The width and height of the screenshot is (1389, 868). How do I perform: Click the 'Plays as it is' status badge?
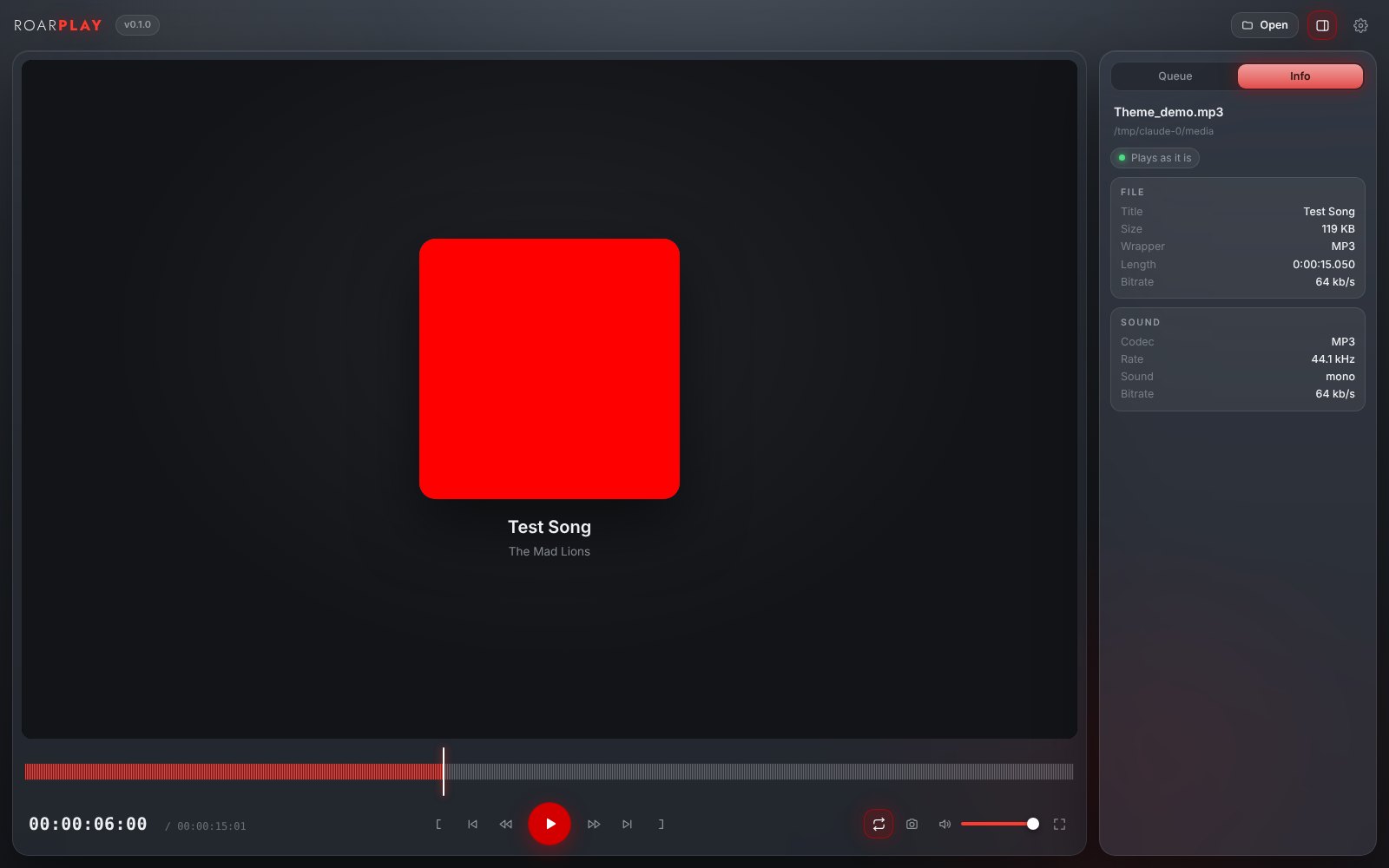point(1155,158)
